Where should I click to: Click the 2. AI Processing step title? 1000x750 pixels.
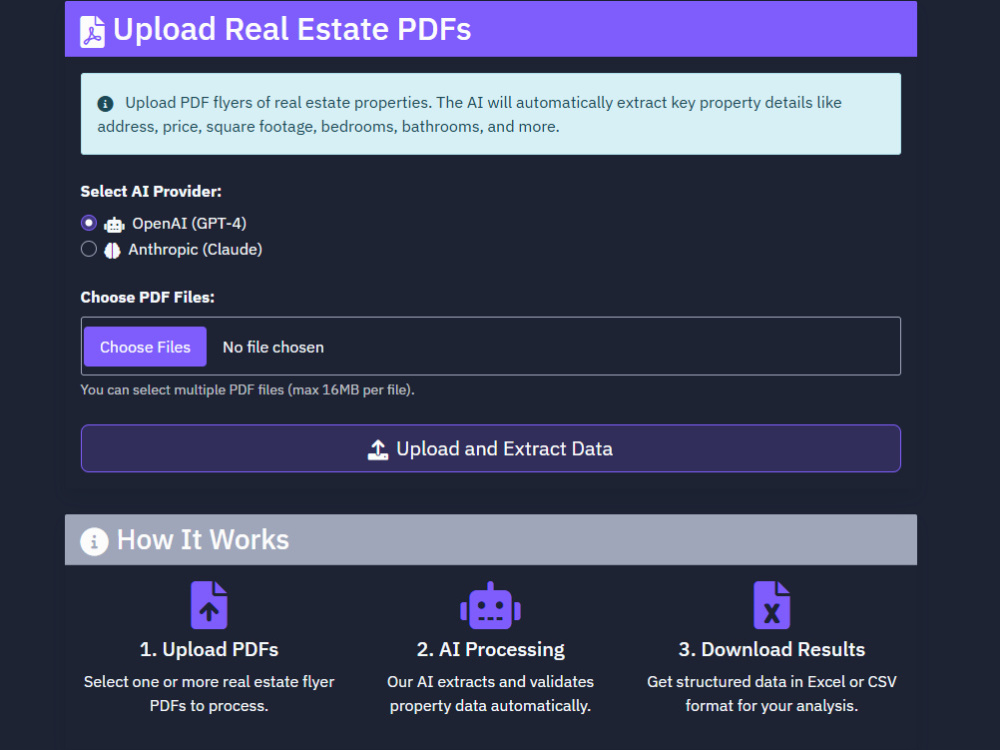tap(490, 649)
